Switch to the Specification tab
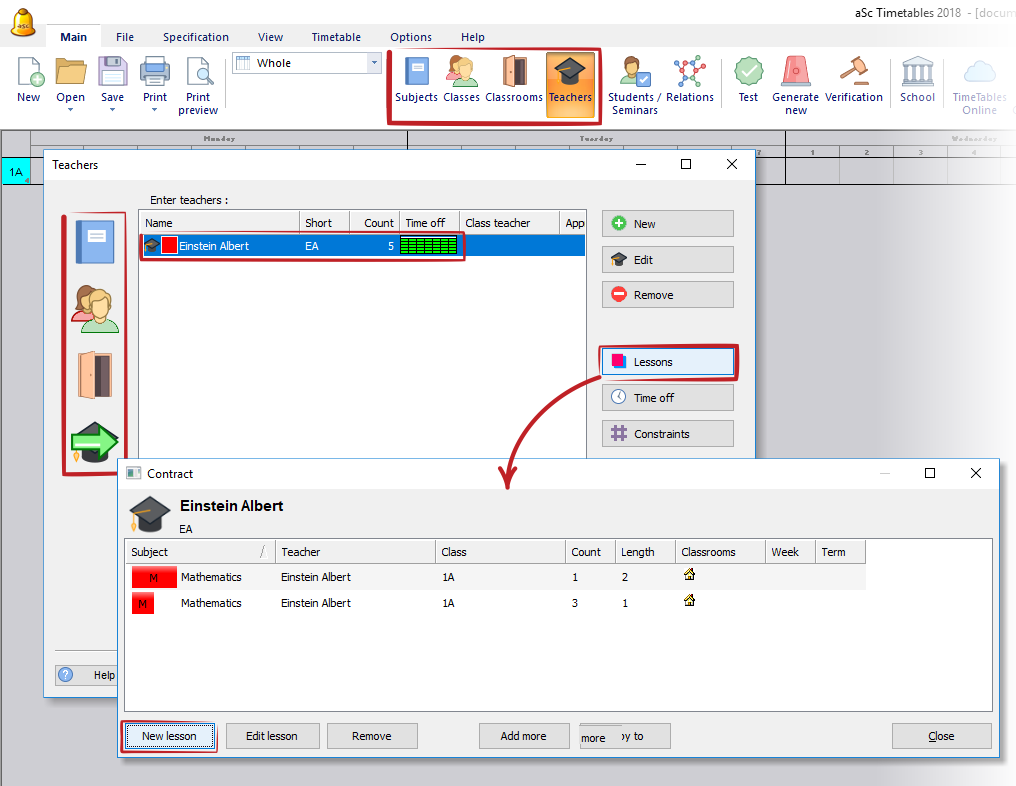This screenshot has width=1016, height=786. (196, 37)
